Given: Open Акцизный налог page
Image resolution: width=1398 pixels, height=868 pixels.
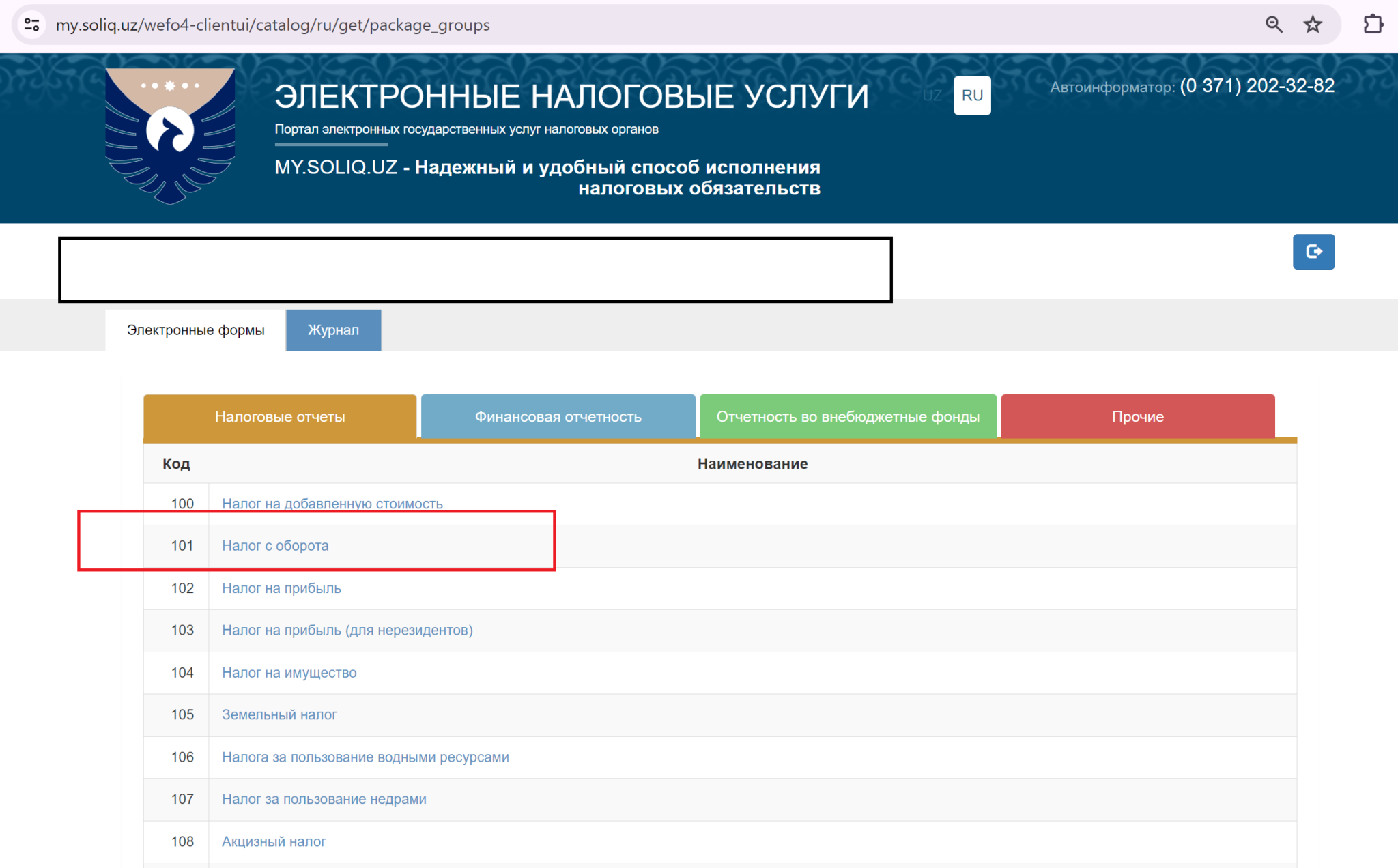Looking at the screenshot, I should [274, 841].
